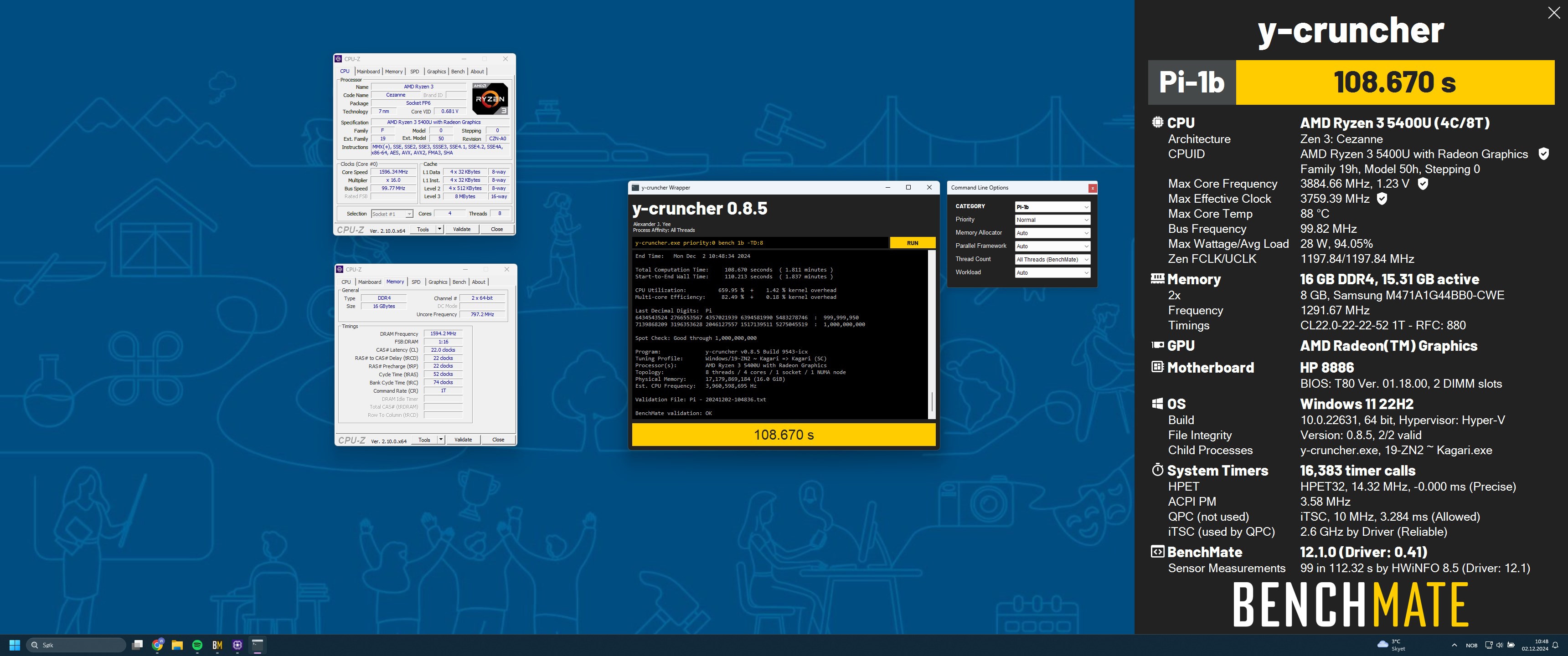Image resolution: width=1568 pixels, height=656 pixels.
Task: Open Priority dropdown set to Normal
Action: point(1052,220)
